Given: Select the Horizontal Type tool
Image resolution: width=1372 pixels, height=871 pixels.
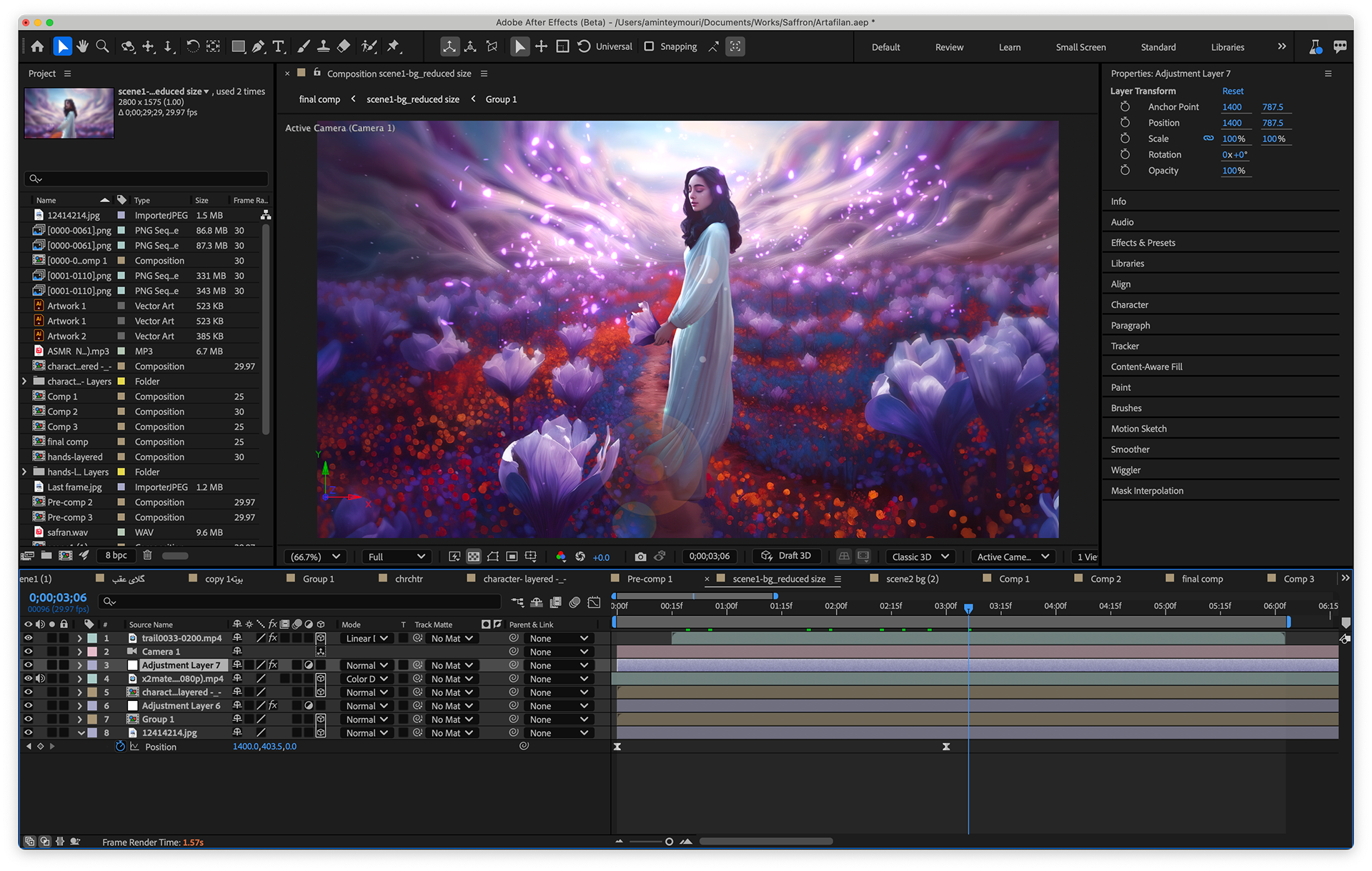Looking at the screenshot, I should click(279, 46).
